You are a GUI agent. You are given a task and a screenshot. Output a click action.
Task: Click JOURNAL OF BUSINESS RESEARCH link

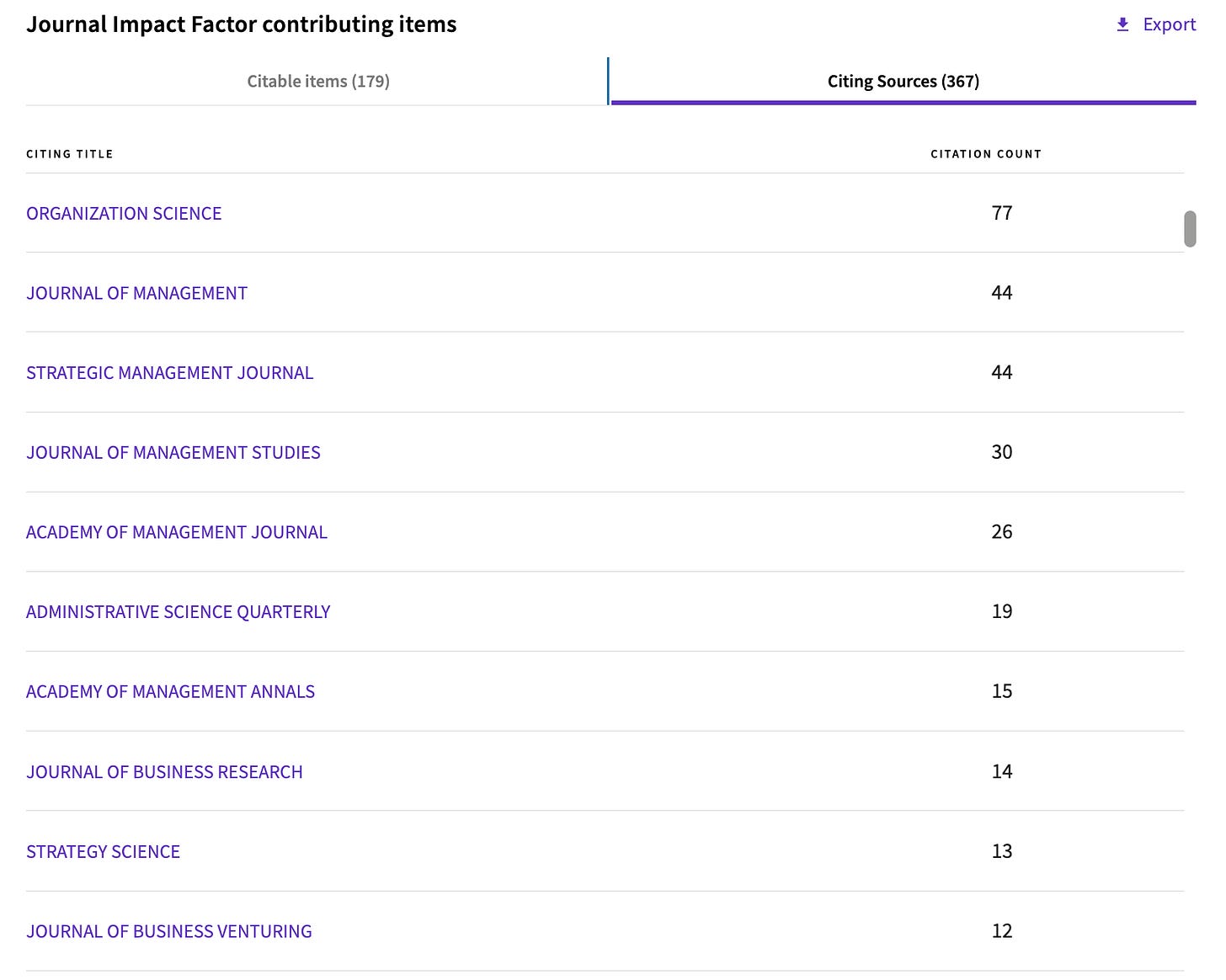pyautogui.click(x=164, y=772)
